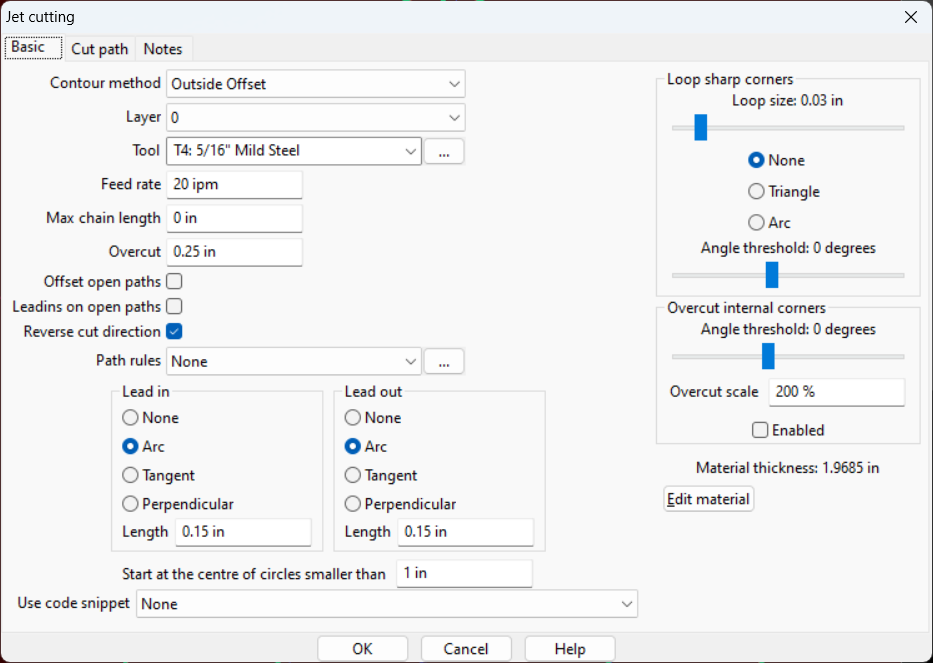The width and height of the screenshot is (933, 663).
Task: Enable Offset open paths checkbox
Action: [174, 281]
